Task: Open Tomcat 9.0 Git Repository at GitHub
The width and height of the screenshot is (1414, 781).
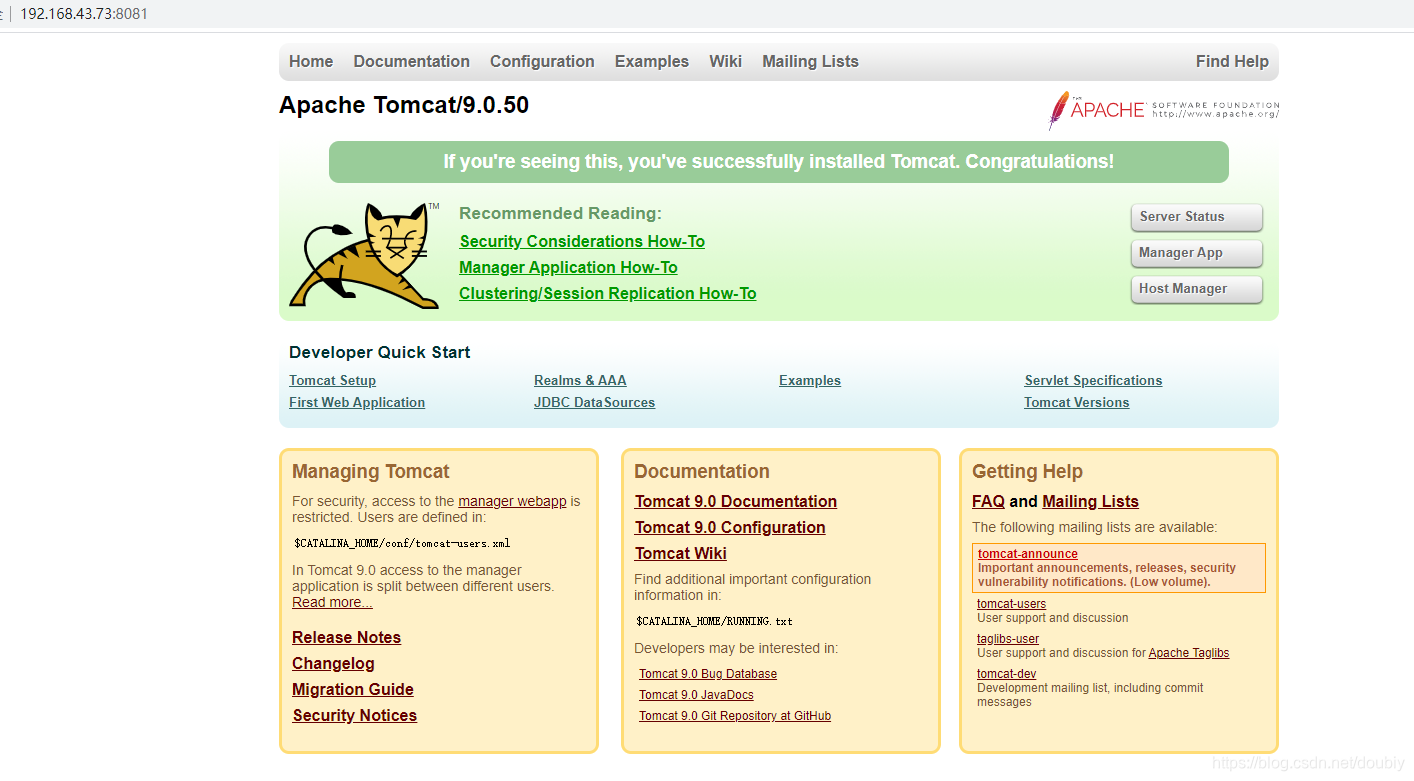Action: [735, 716]
